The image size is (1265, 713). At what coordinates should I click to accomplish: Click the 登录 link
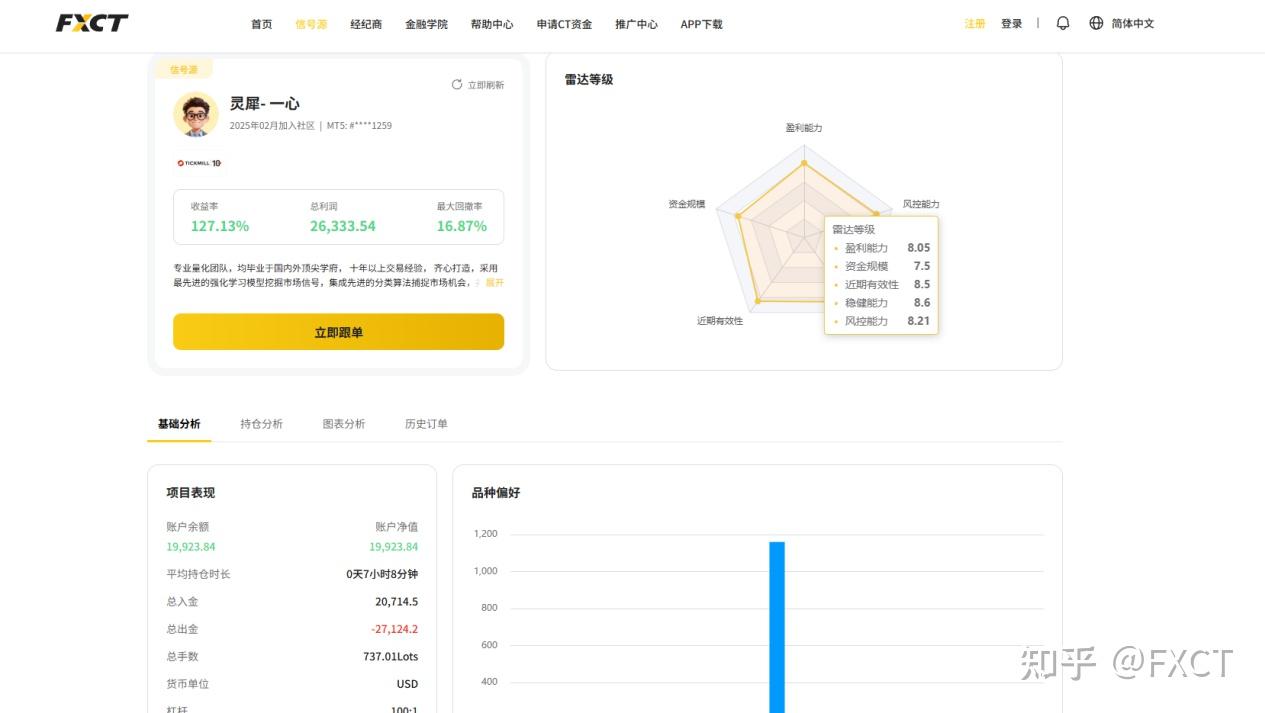(1012, 23)
